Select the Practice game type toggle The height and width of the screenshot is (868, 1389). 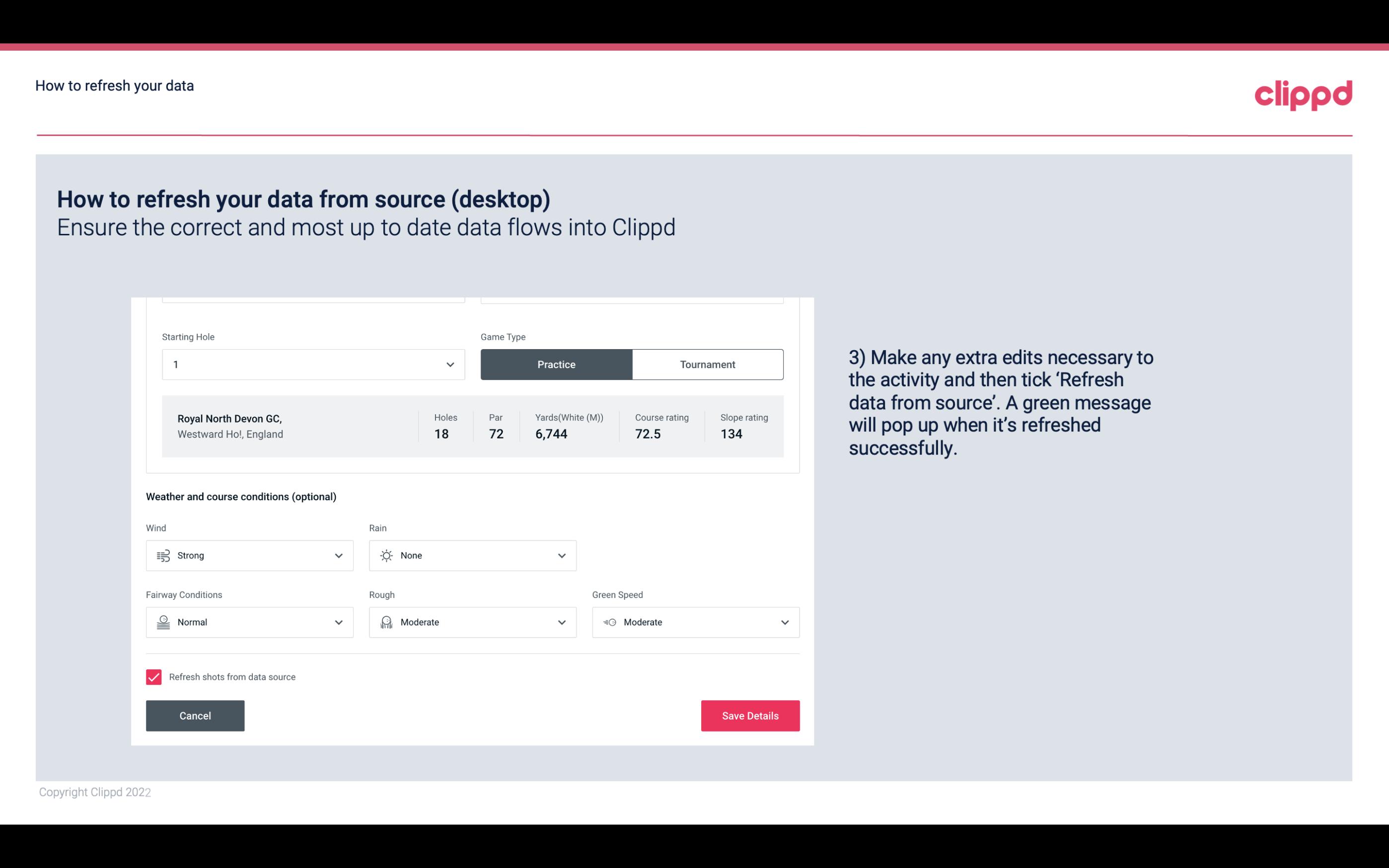click(x=556, y=364)
